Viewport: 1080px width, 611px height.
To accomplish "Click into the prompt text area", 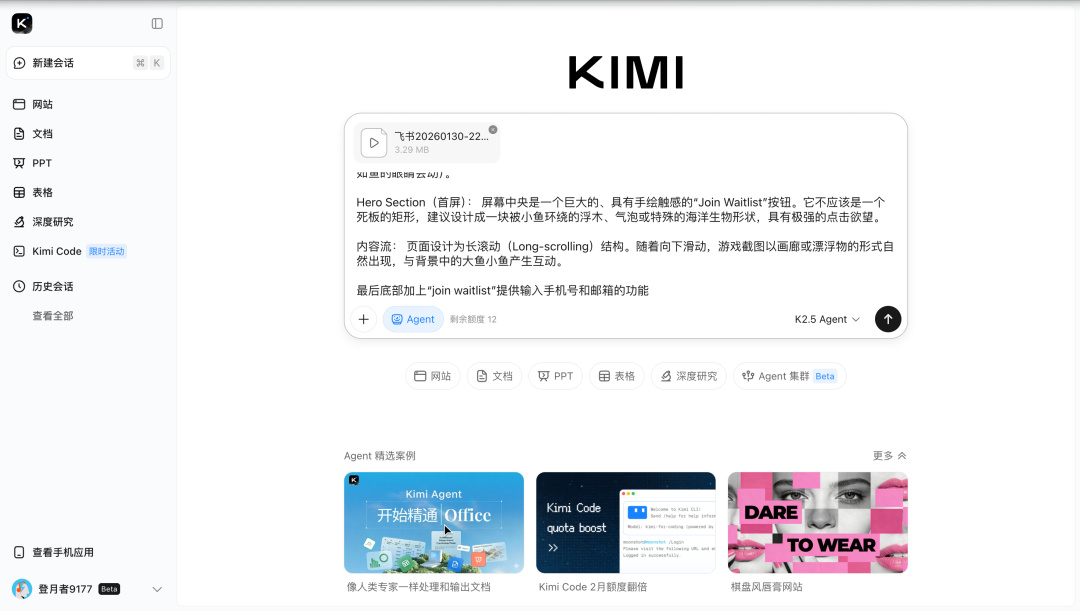I will tap(625, 234).
